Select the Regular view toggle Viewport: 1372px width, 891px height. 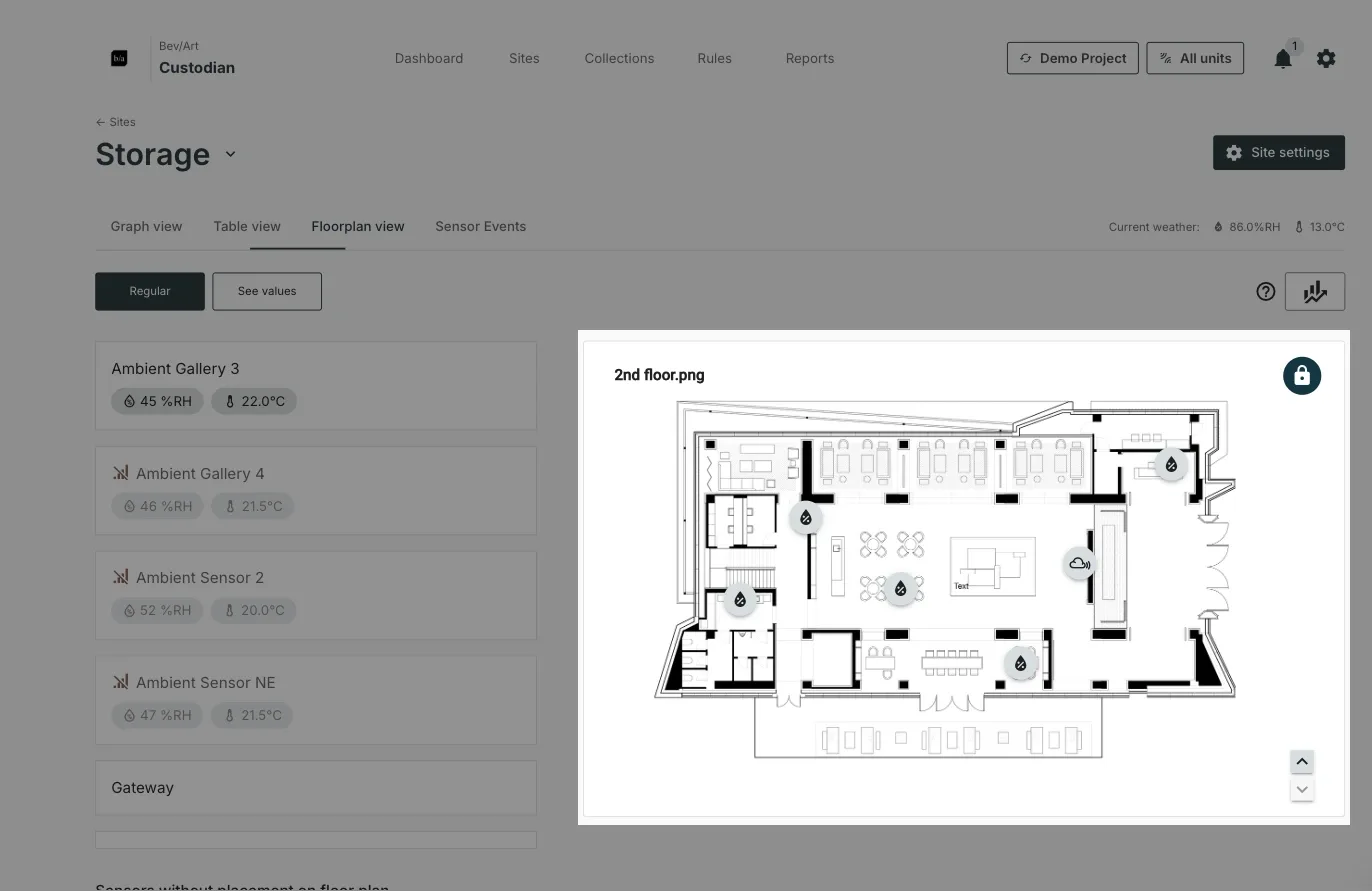150,291
